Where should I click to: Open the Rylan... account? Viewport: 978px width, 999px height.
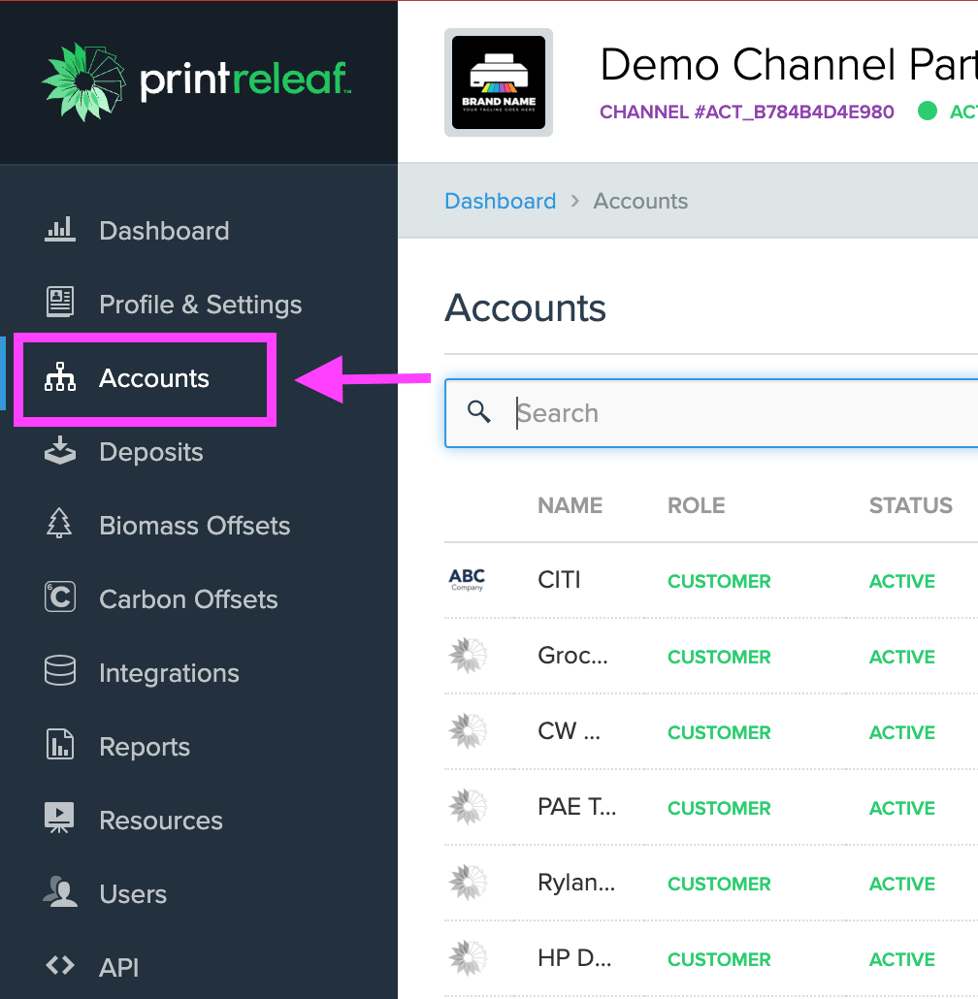click(576, 882)
